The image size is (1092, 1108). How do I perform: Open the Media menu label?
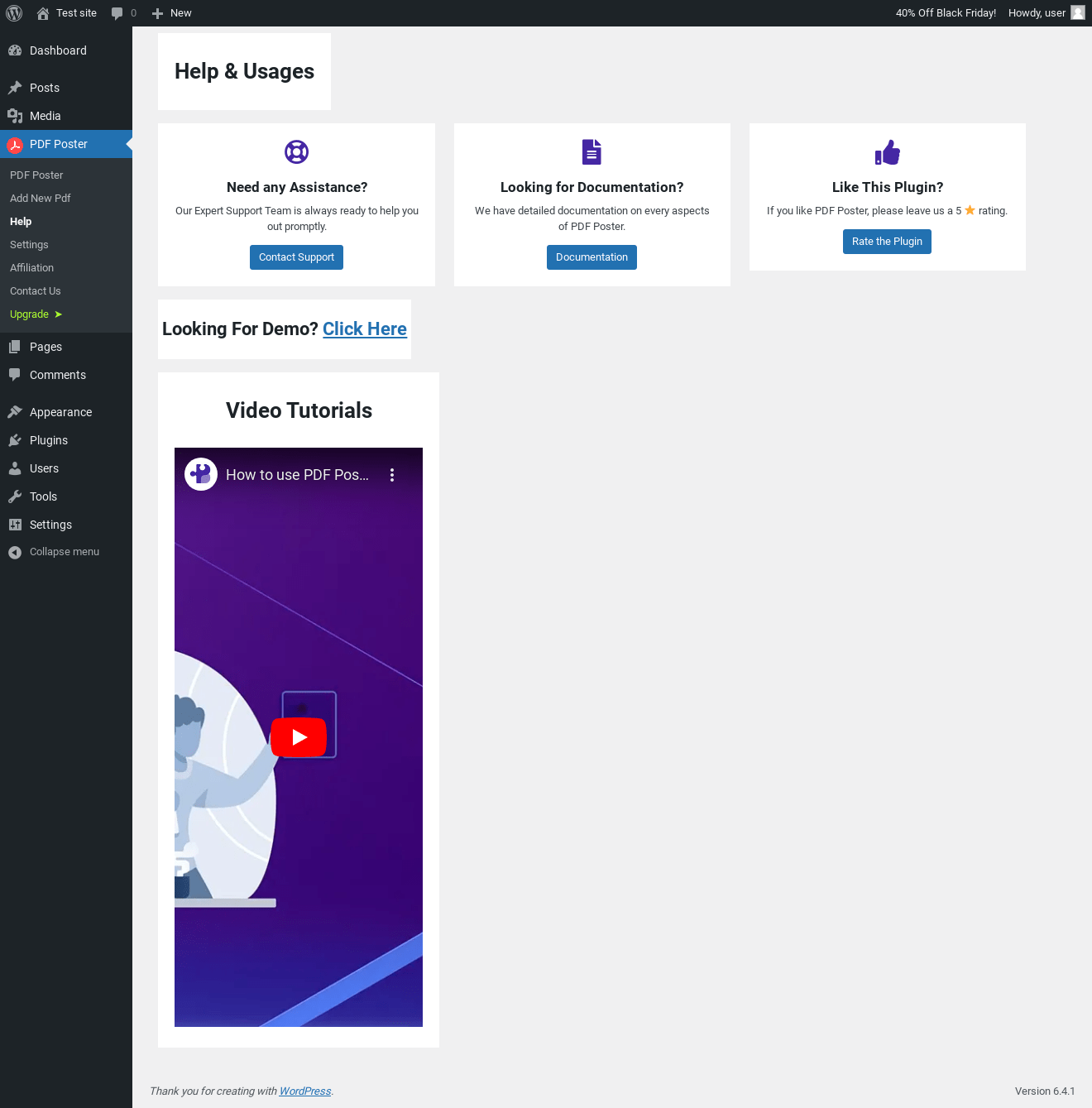(45, 116)
